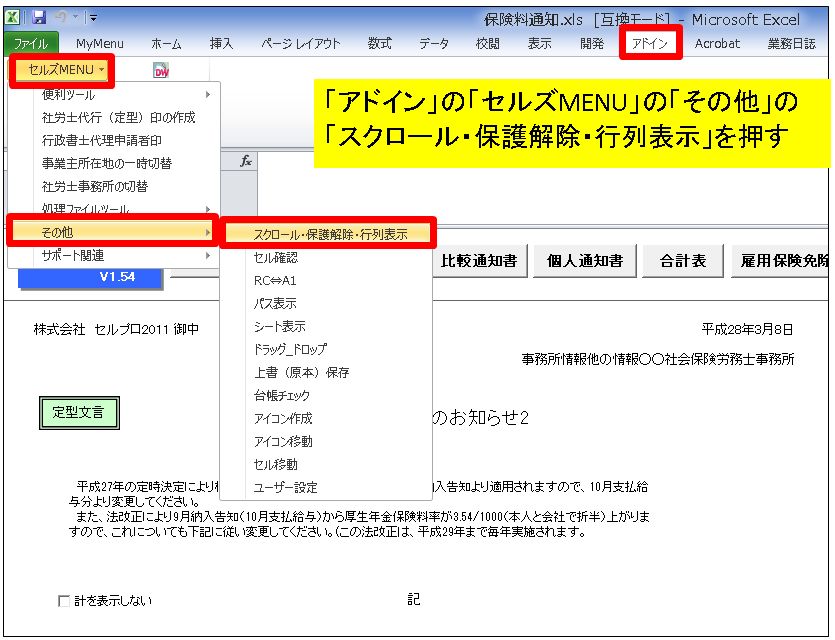Switch to the 開発 tab
This screenshot has width=835, height=640.
pyautogui.click(x=592, y=44)
